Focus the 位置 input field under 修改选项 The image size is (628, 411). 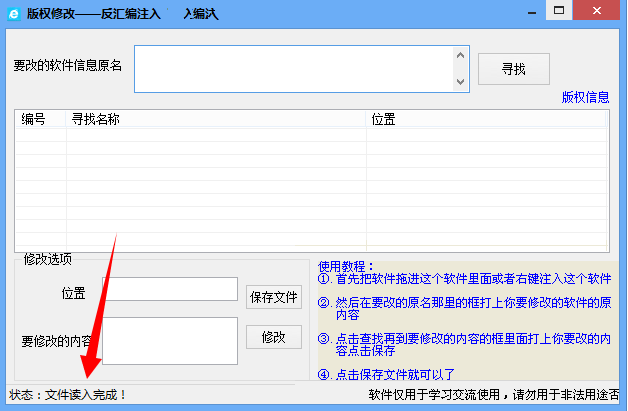(171, 289)
